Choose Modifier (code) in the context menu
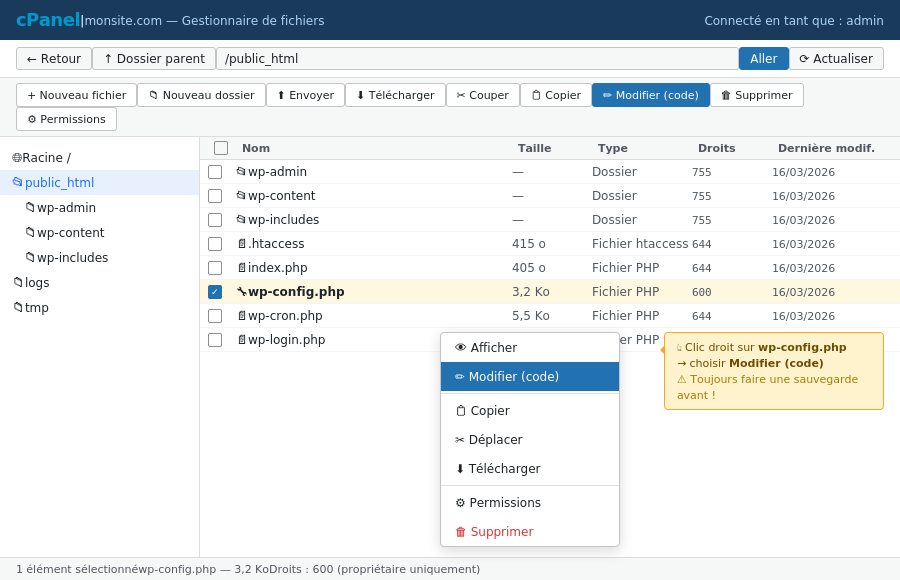The width and height of the screenshot is (900, 580). [x=530, y=377]
